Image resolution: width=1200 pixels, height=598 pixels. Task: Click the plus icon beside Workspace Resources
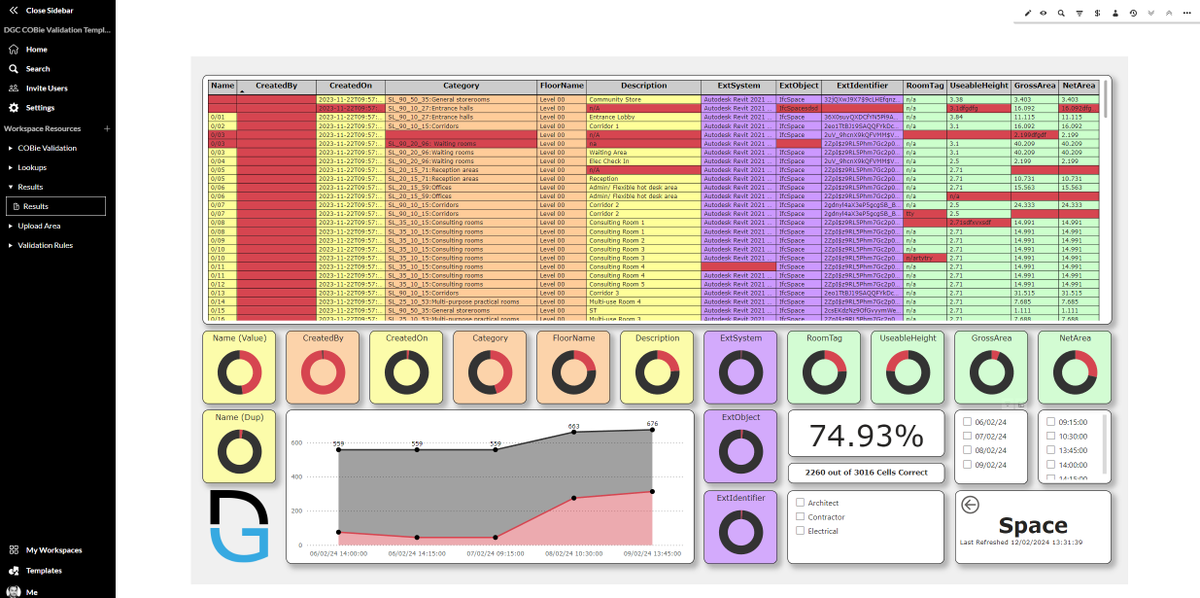tap(106, 129)
